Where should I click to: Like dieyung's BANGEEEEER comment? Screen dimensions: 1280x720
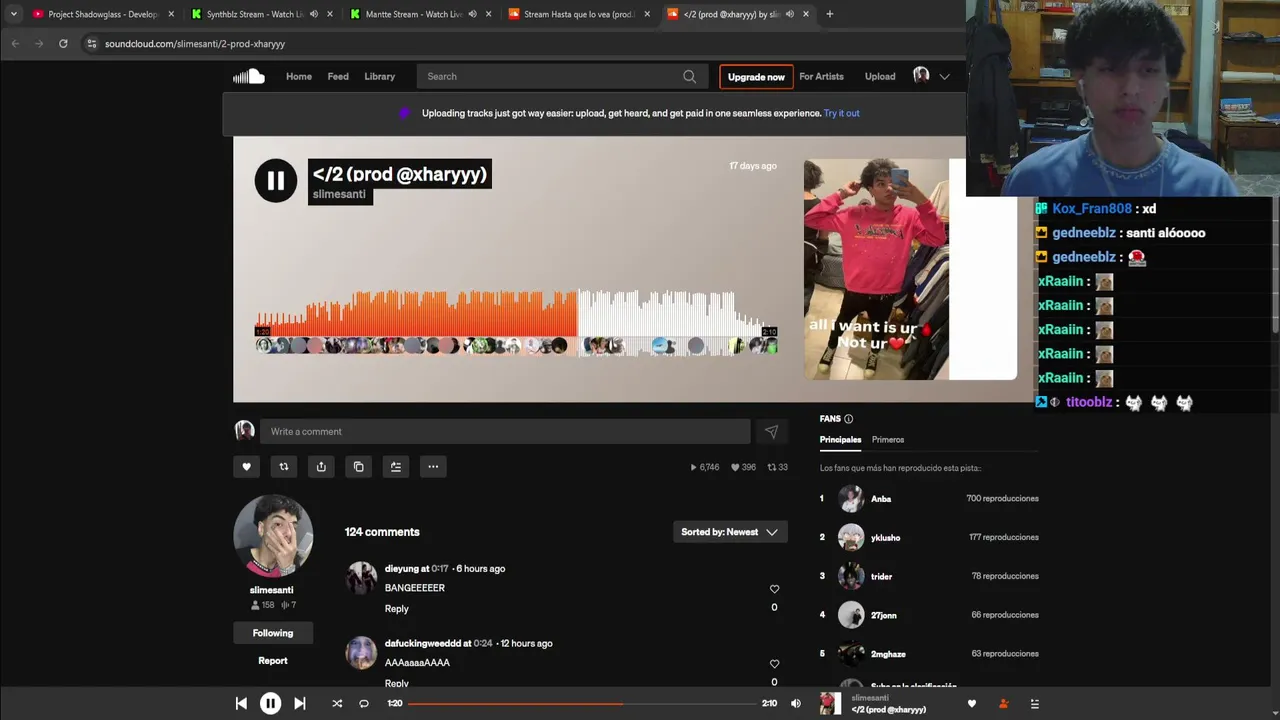click(x=774, y=589)
